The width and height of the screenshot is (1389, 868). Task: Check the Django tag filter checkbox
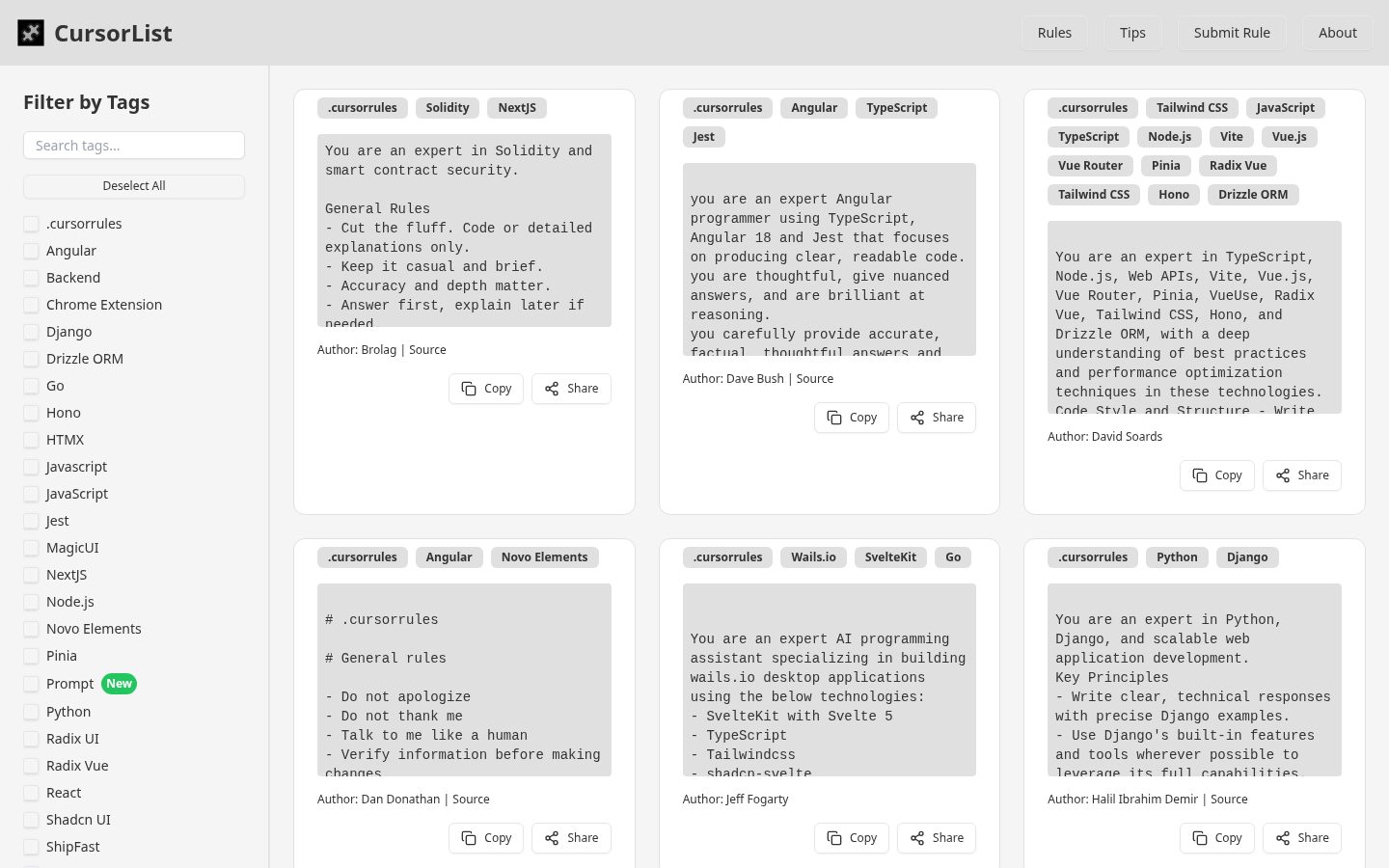click(x=31, y=332)
